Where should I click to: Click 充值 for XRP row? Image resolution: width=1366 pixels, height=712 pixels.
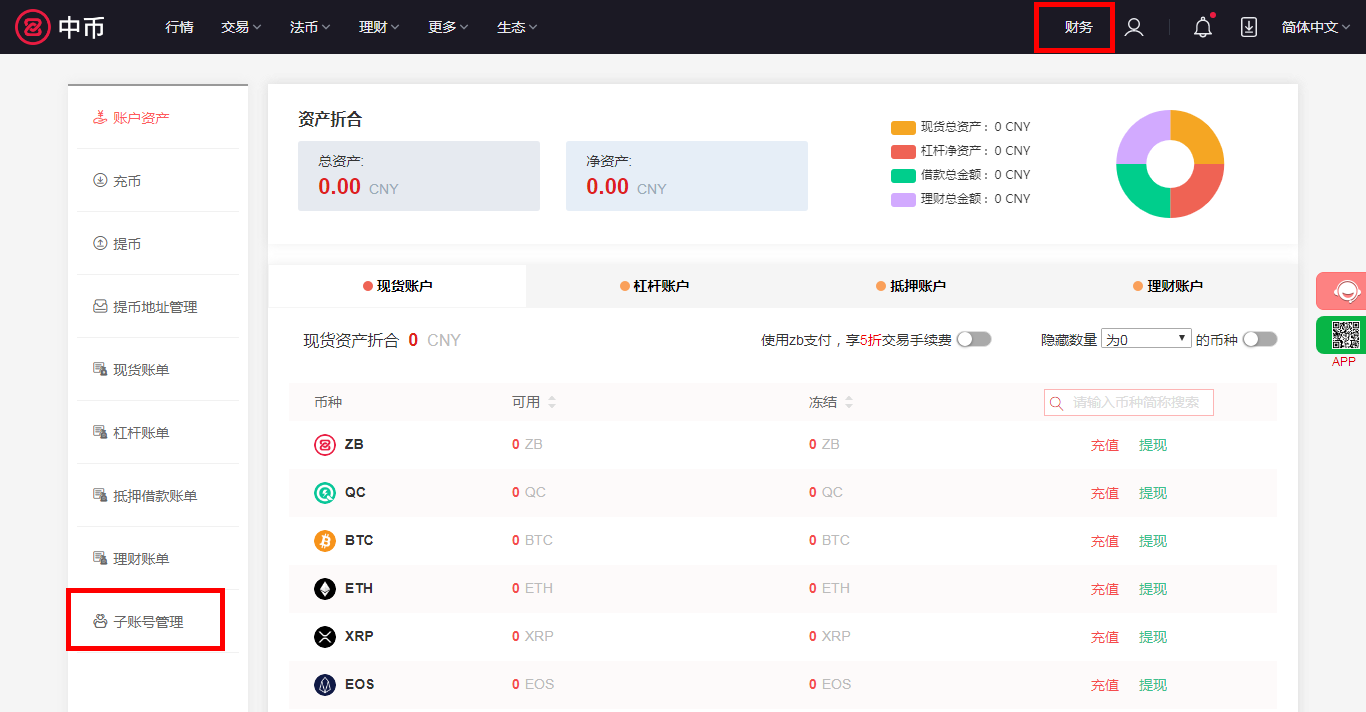pos(1105,637)
